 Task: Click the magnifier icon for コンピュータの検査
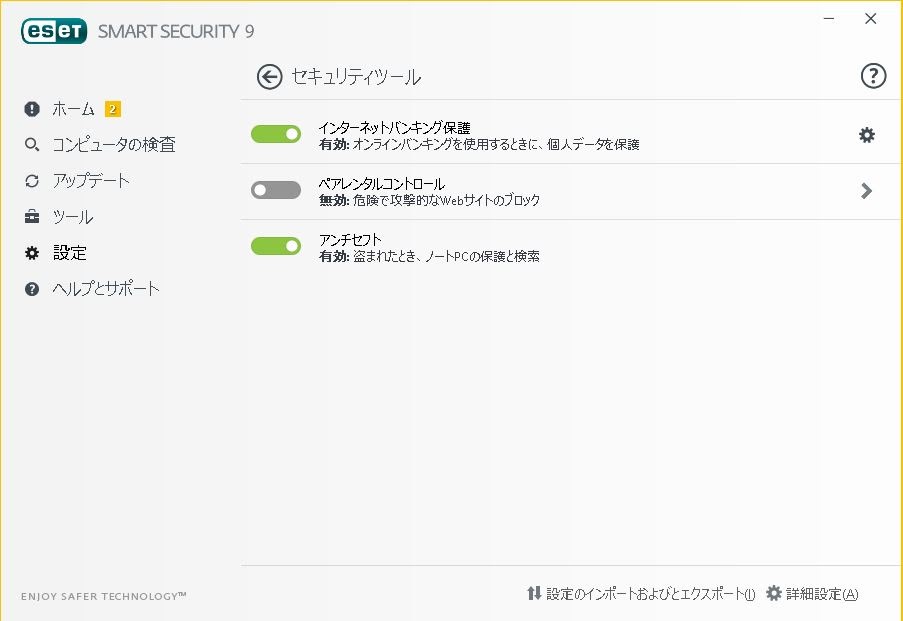click(32, 145)
